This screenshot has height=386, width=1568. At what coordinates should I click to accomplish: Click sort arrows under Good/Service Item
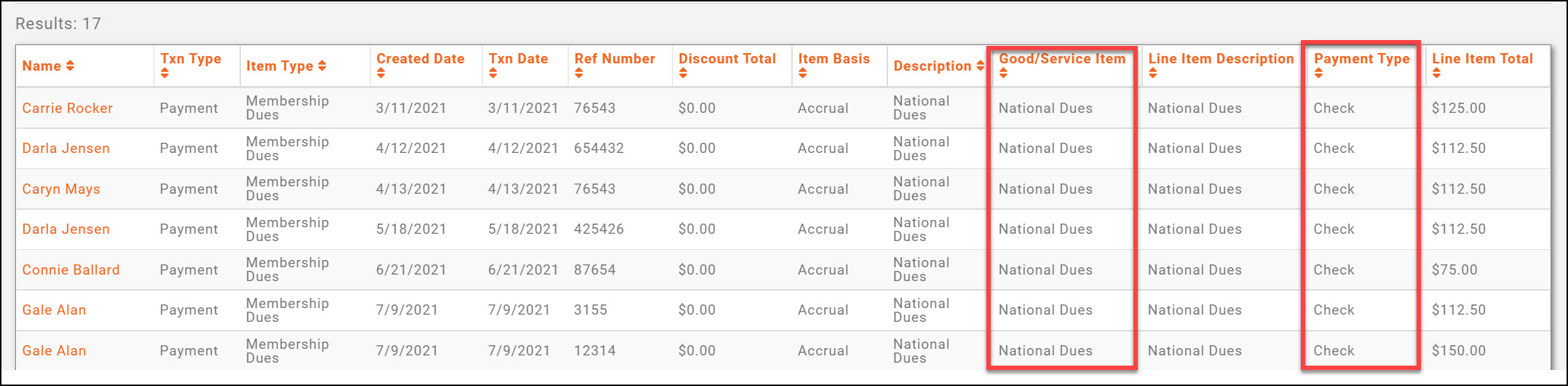coord(1003,74)
